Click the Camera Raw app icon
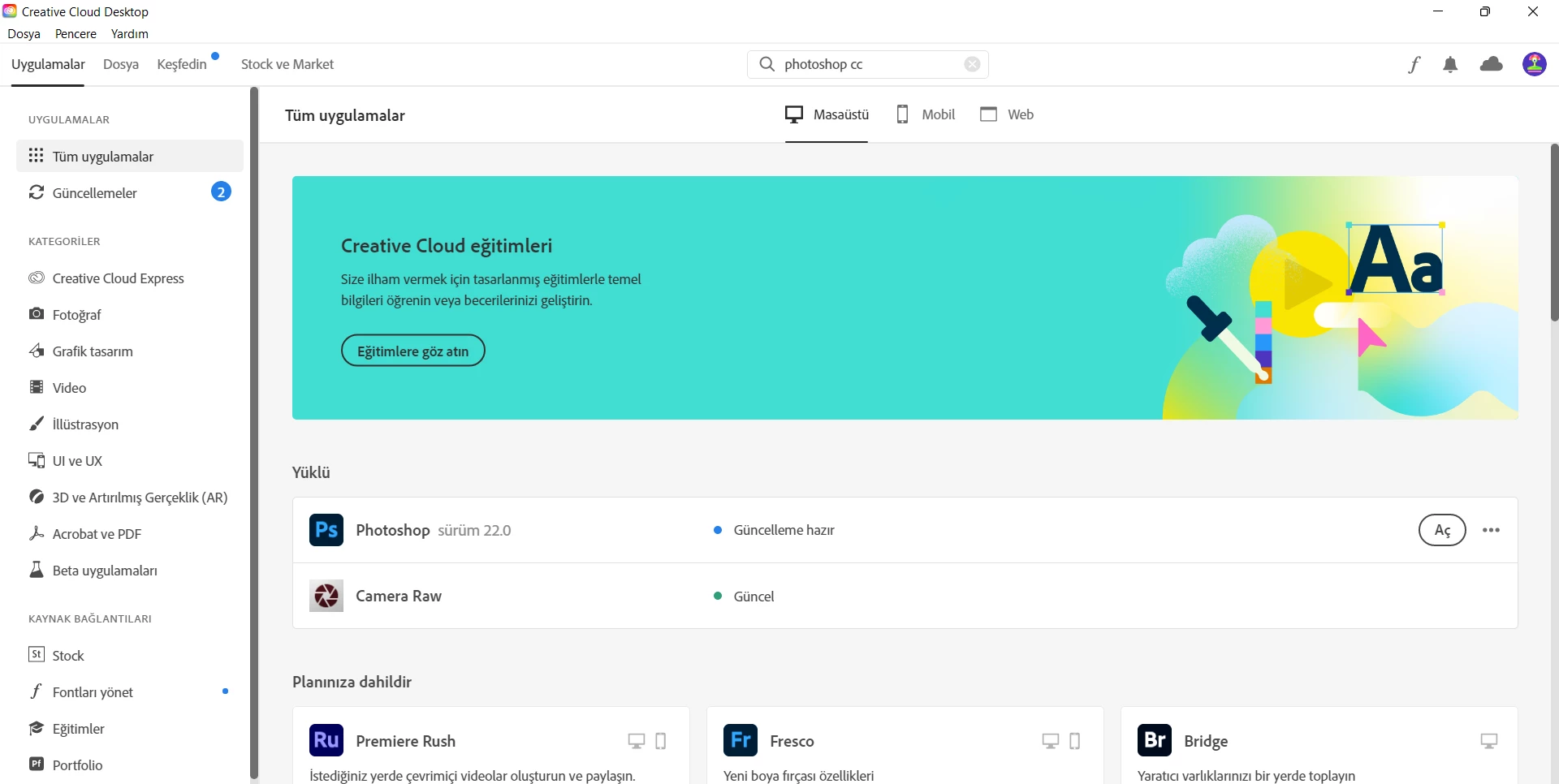The image size is (1559, 784). (326, 596)
